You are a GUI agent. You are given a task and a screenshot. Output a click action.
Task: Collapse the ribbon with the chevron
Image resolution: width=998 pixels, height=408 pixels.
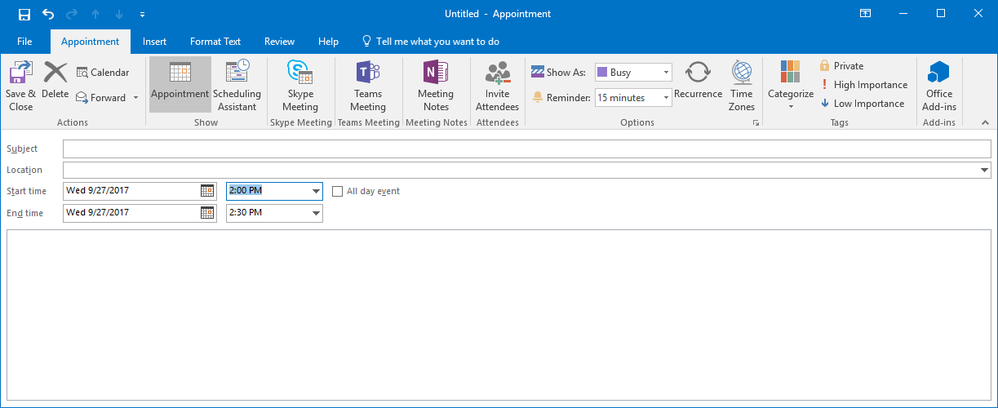coord(985,122)
